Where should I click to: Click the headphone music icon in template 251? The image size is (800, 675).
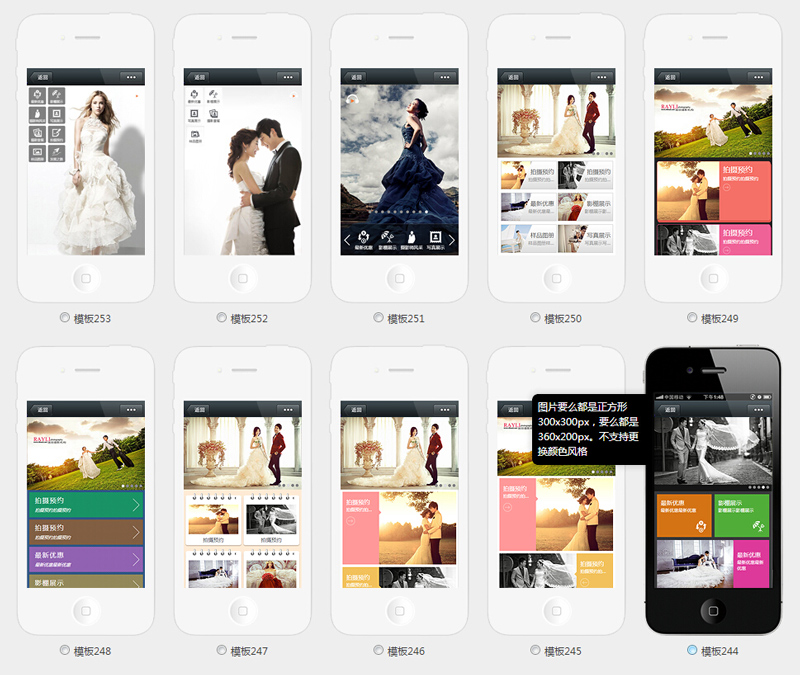point(352,99)
